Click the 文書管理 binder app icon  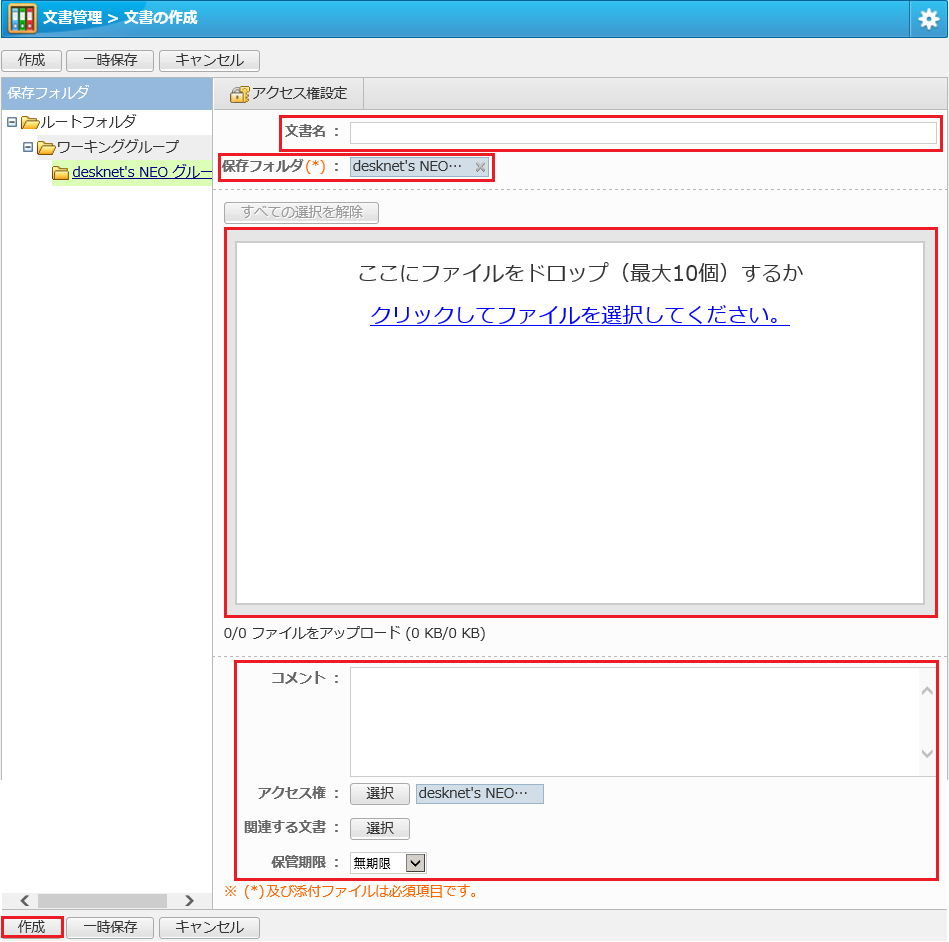click(22, 18)
